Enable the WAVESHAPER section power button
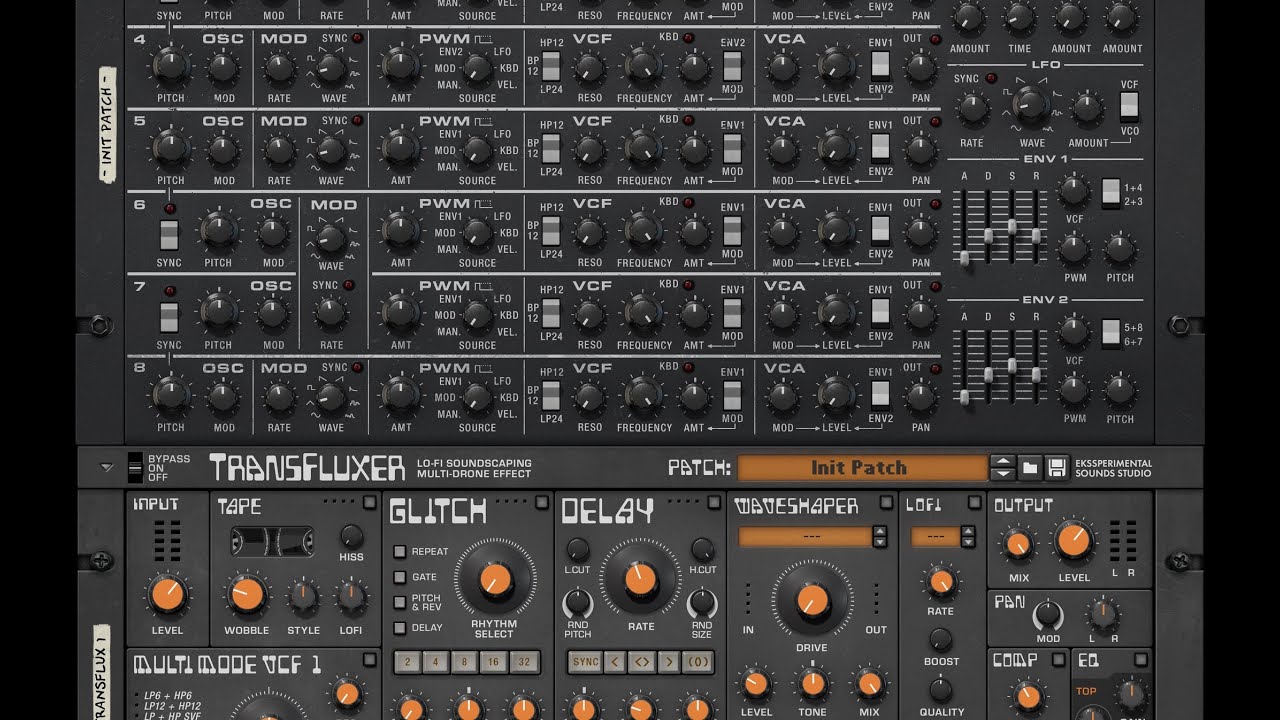The width and height of the screenshot is (1280, 720). [x=886, y=503]
